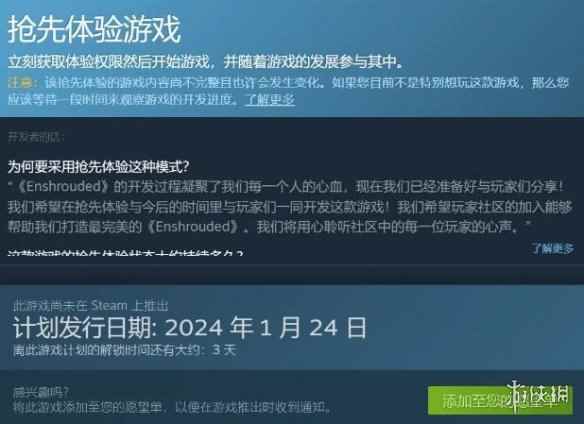
Task: Expand developer notes with right-side 了解更多
Action: point(553,248)
